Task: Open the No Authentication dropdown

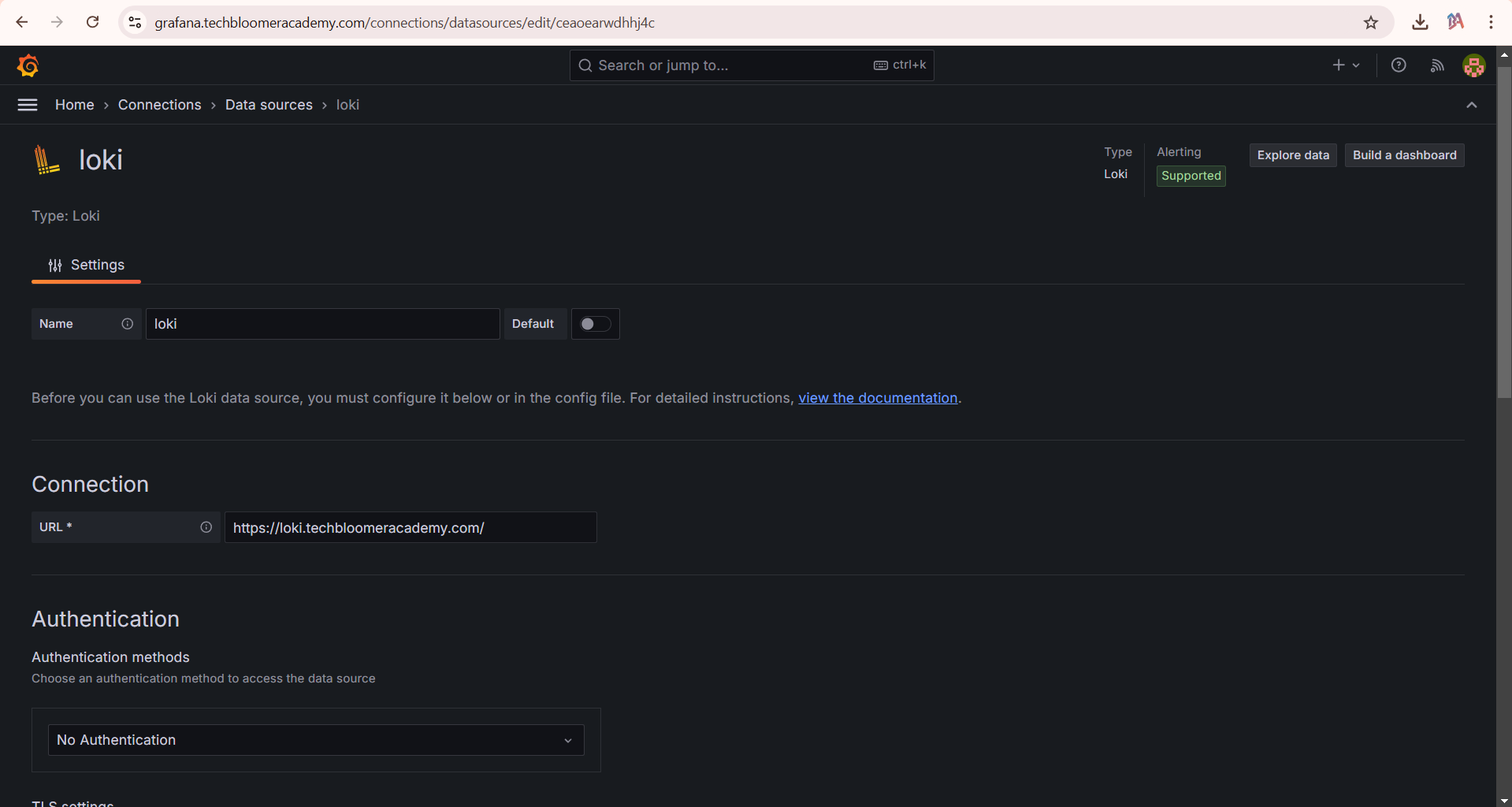Action: tap(315, 739)
